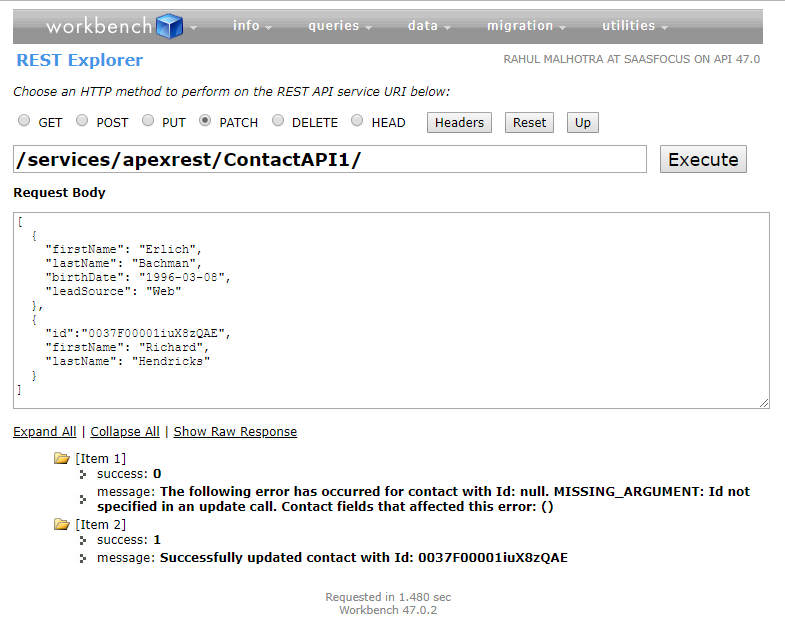Viewport: 785px width, 625px height.
Task: Open the data menu
Action: (429, 26)
